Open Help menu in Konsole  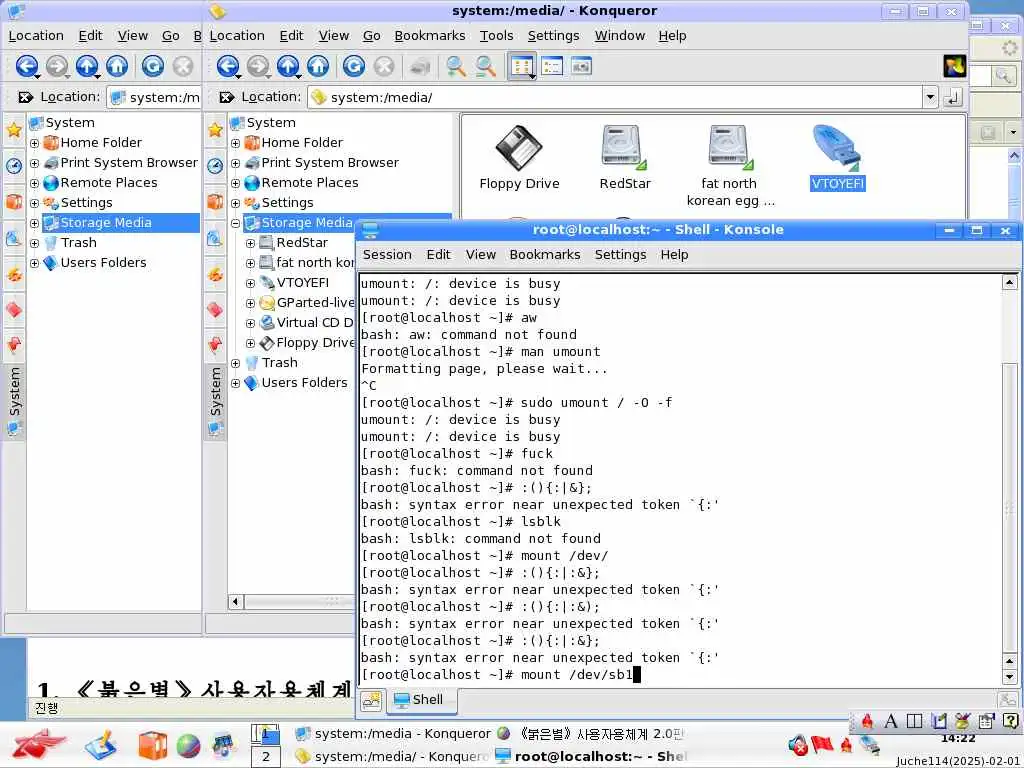(x=674, y=255)
